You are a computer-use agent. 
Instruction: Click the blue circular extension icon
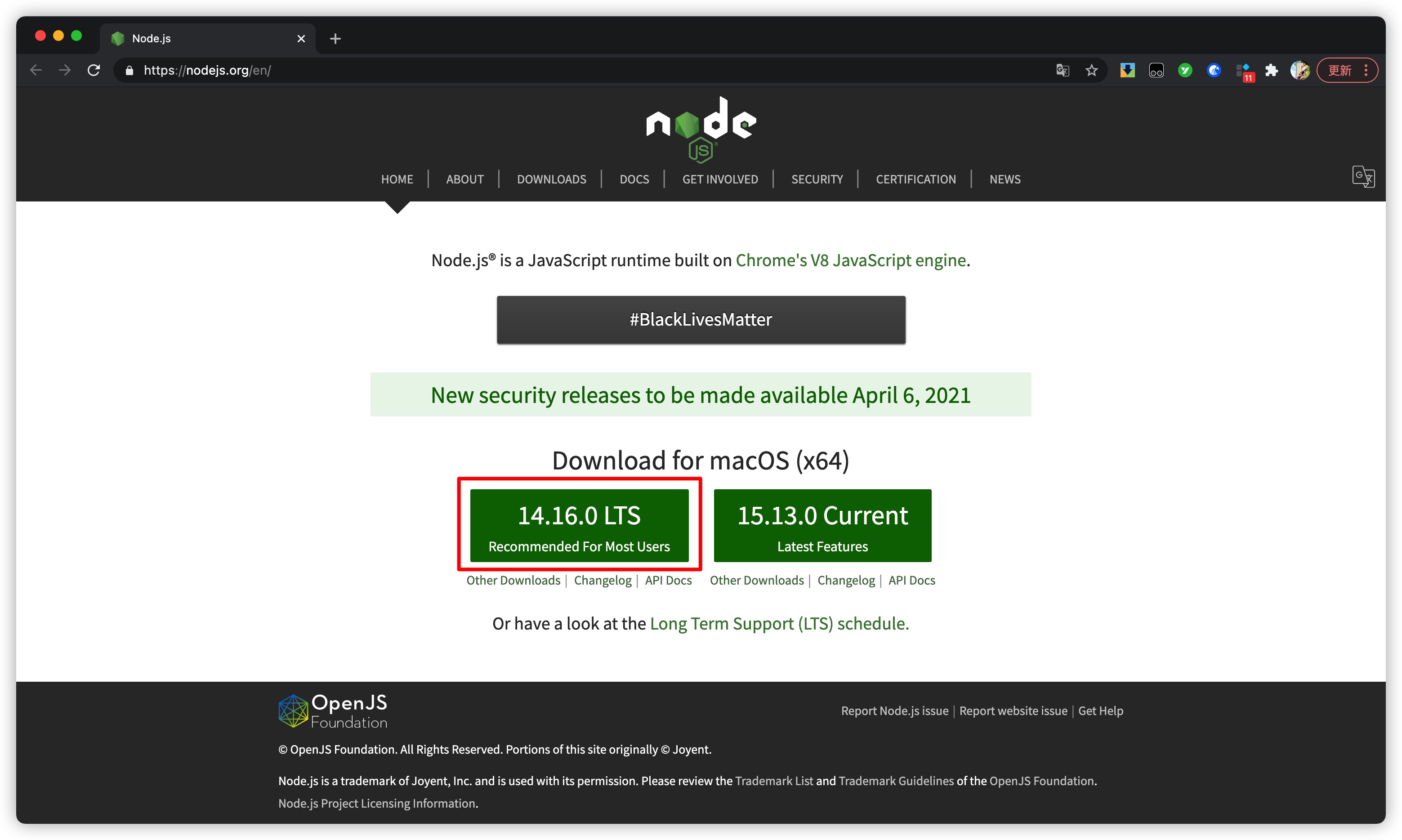click(x=1214, y=70)
